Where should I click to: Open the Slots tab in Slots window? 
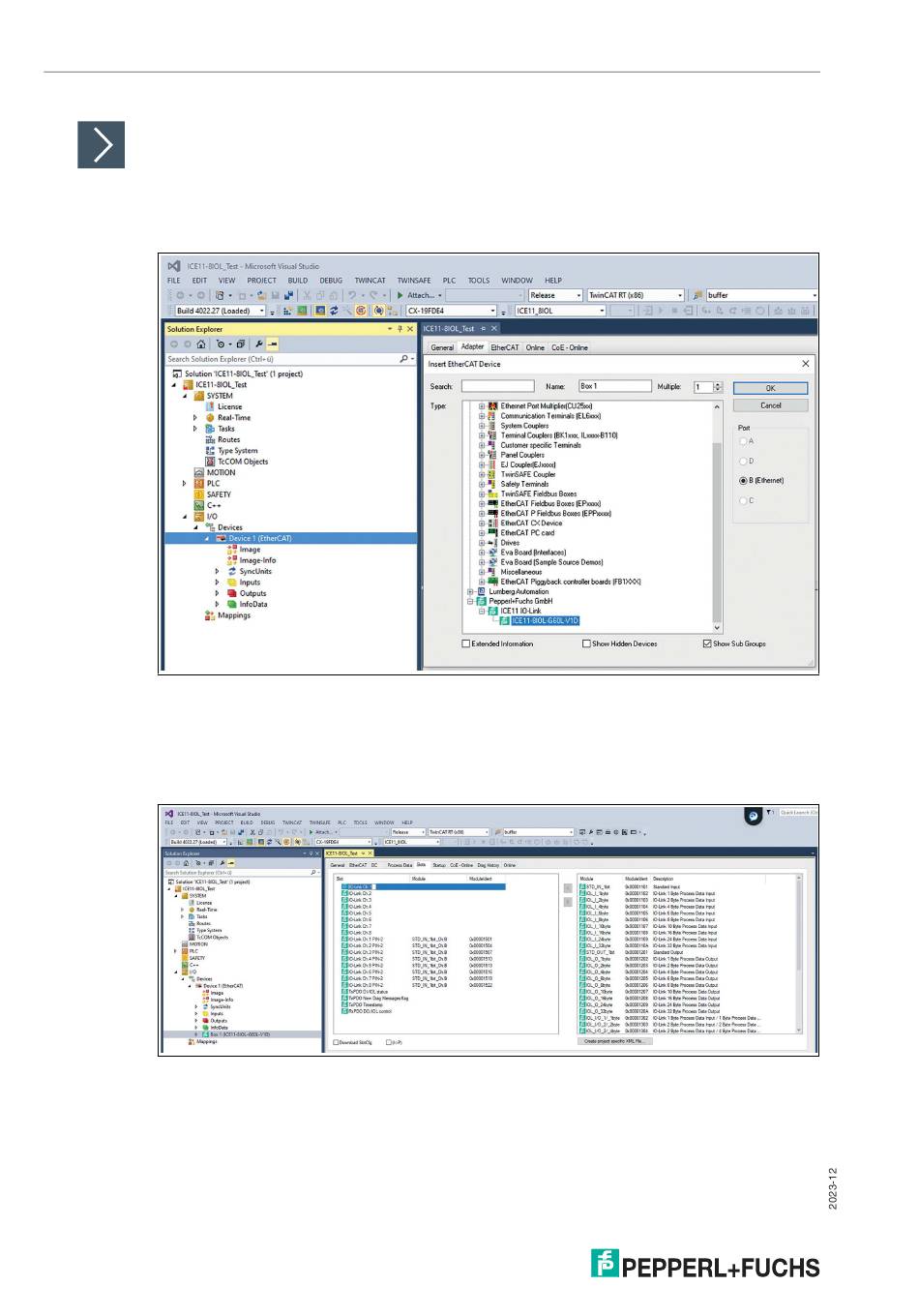coord(422,865)
